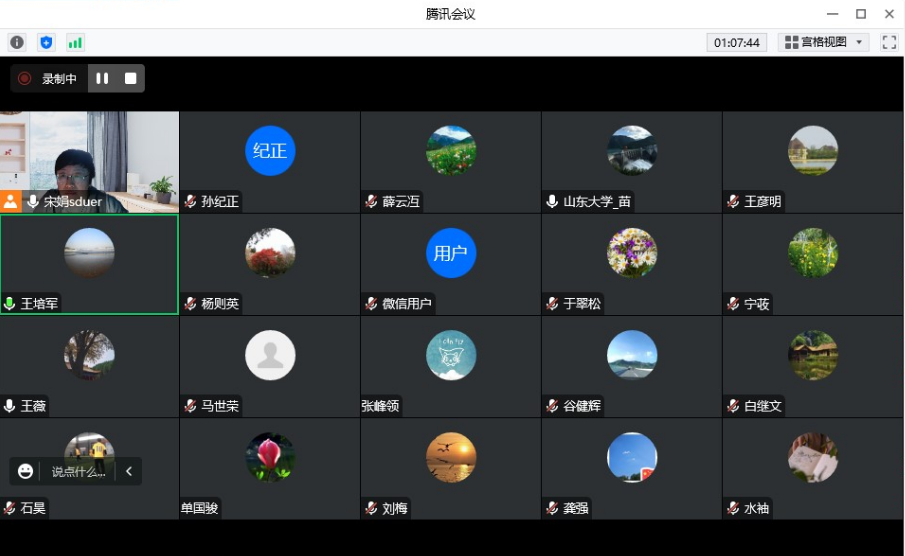Click the 01:07:44 meeting timer
The height and width of the screenshot is (556, 905).
point(736,42)
